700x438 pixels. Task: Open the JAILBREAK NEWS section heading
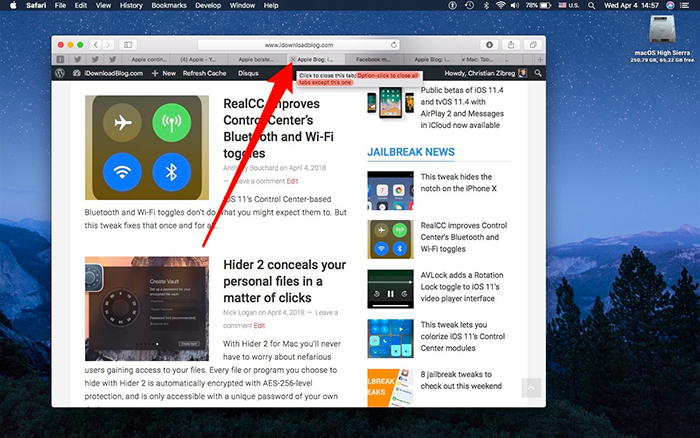pos(411,152)
